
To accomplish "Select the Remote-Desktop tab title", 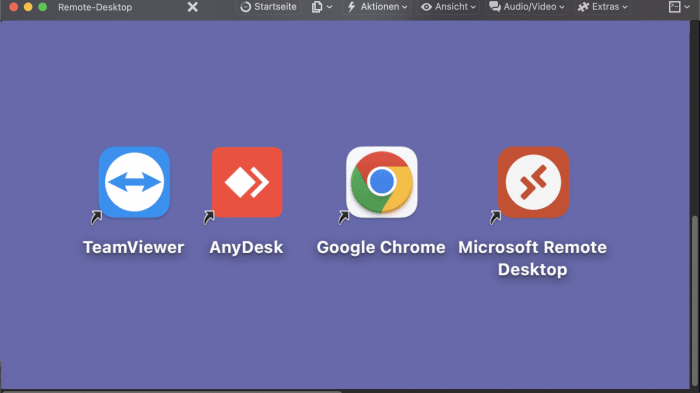I will click(95, 7).
